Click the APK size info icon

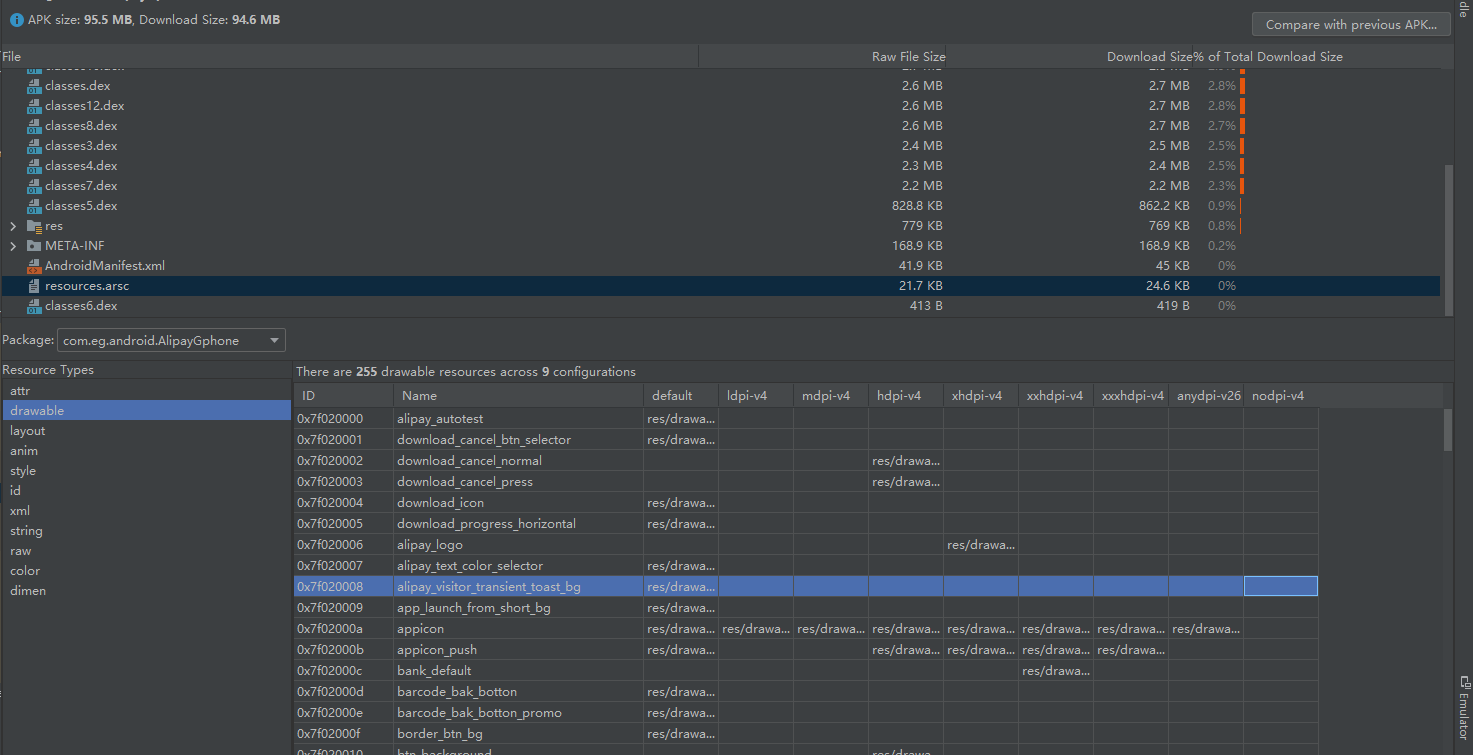tap(16, 20)
